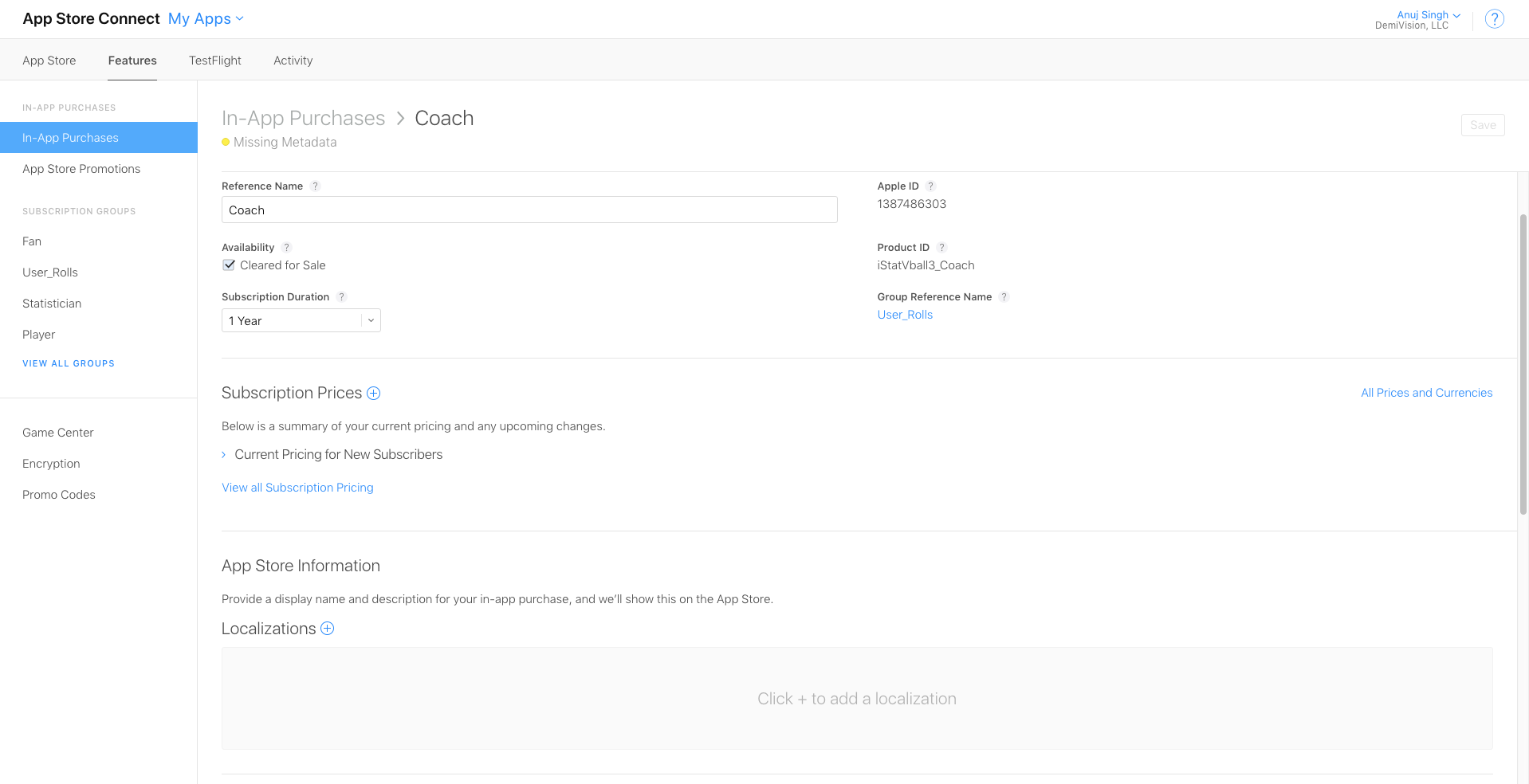
Task: Open Promo Codes in the sidebar
Action: point(59,495)
